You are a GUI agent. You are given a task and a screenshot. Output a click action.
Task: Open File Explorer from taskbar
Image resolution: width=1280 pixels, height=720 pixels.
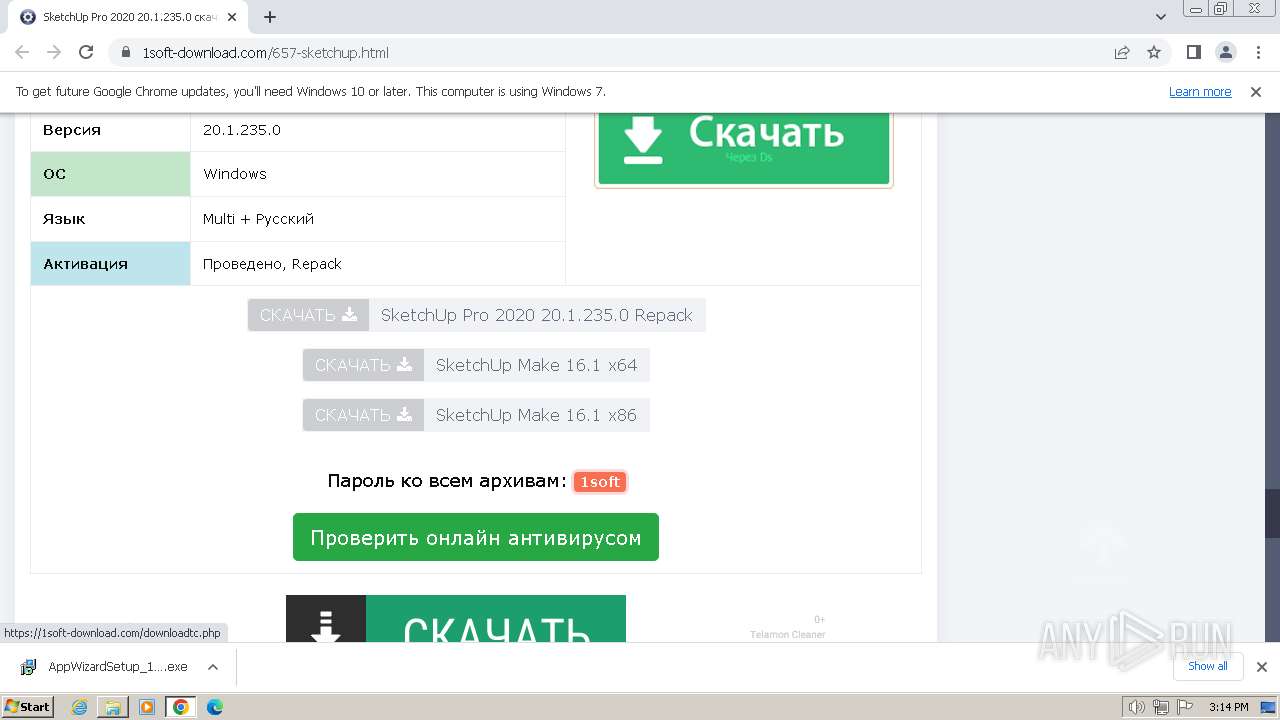click(x=113, y=706)
